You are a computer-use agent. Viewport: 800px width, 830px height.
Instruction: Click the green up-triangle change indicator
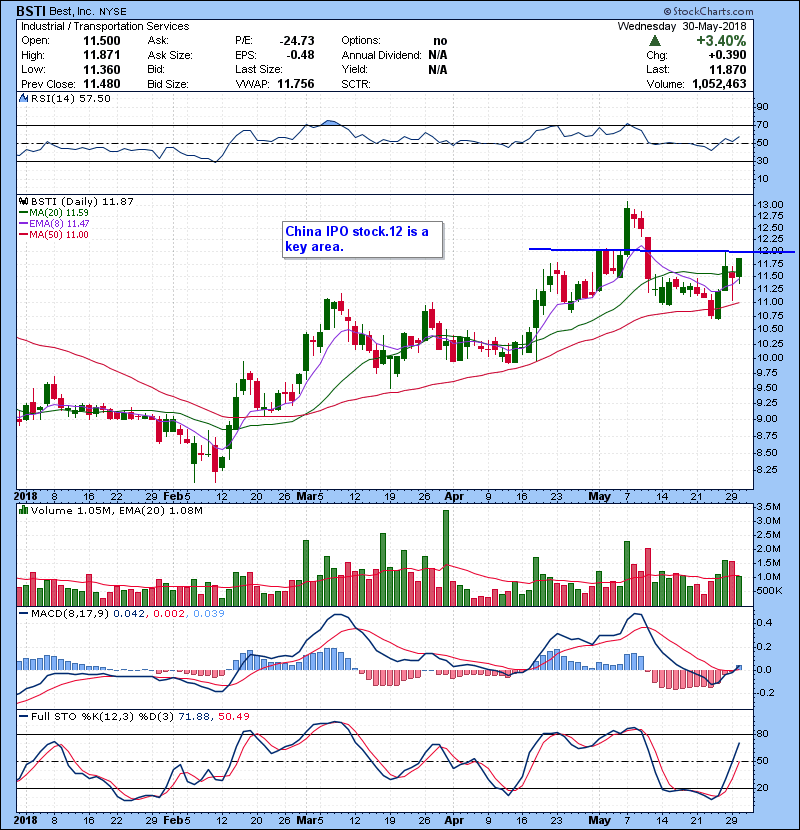pyautogui.click(x=655, y=41)
